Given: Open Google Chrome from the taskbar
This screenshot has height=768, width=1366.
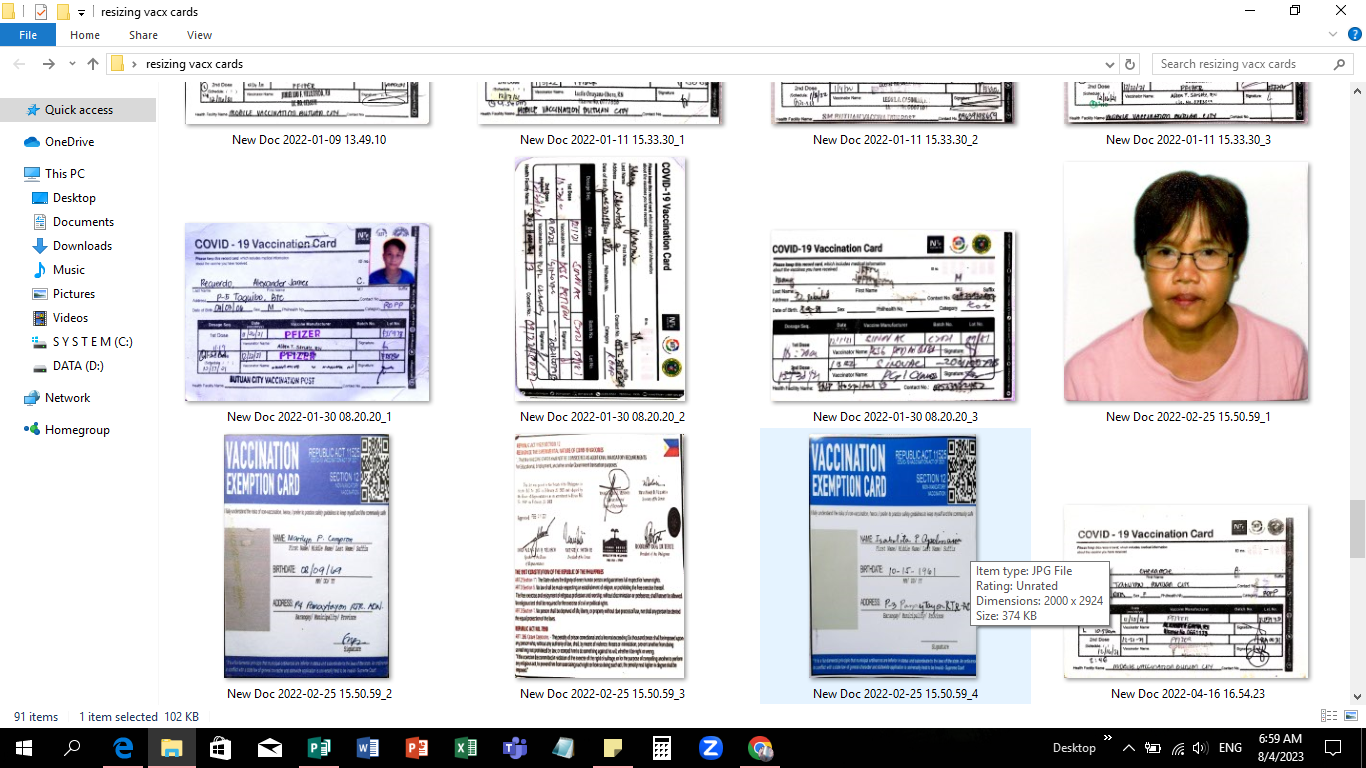Looking at the screenshot, I should point(761,747).
